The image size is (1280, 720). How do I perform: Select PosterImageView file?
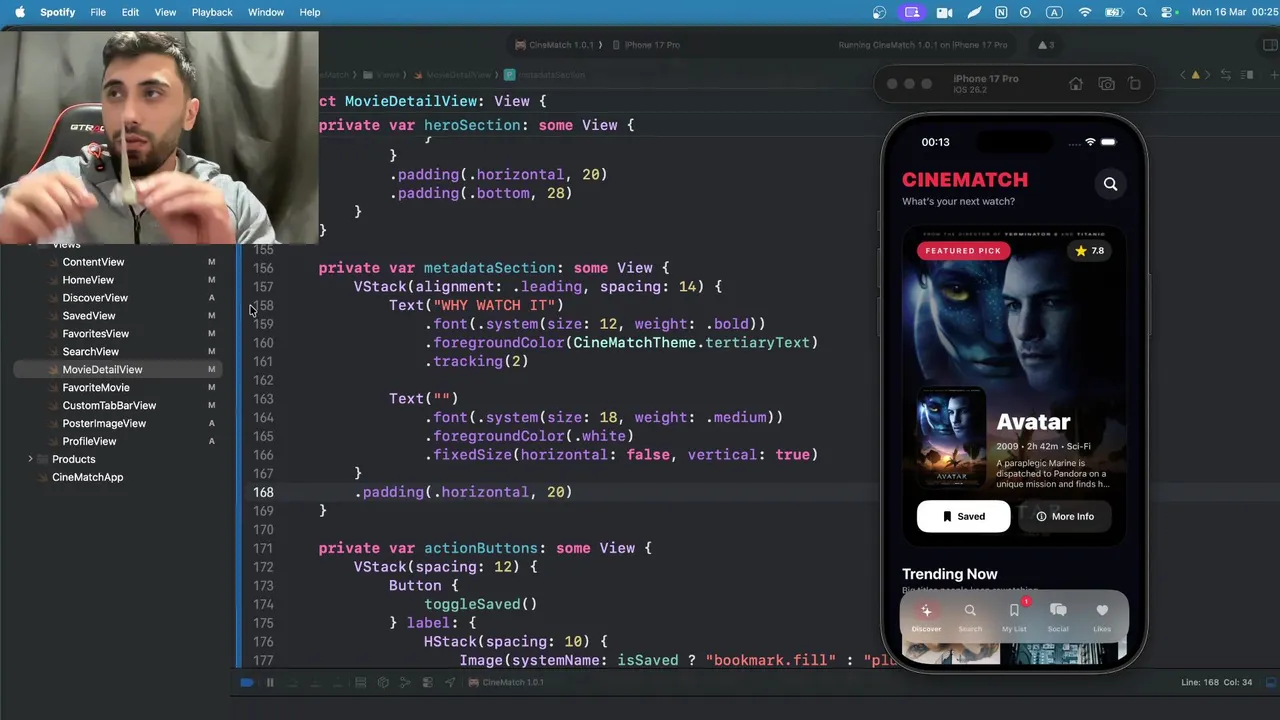[x=104, y=424]
